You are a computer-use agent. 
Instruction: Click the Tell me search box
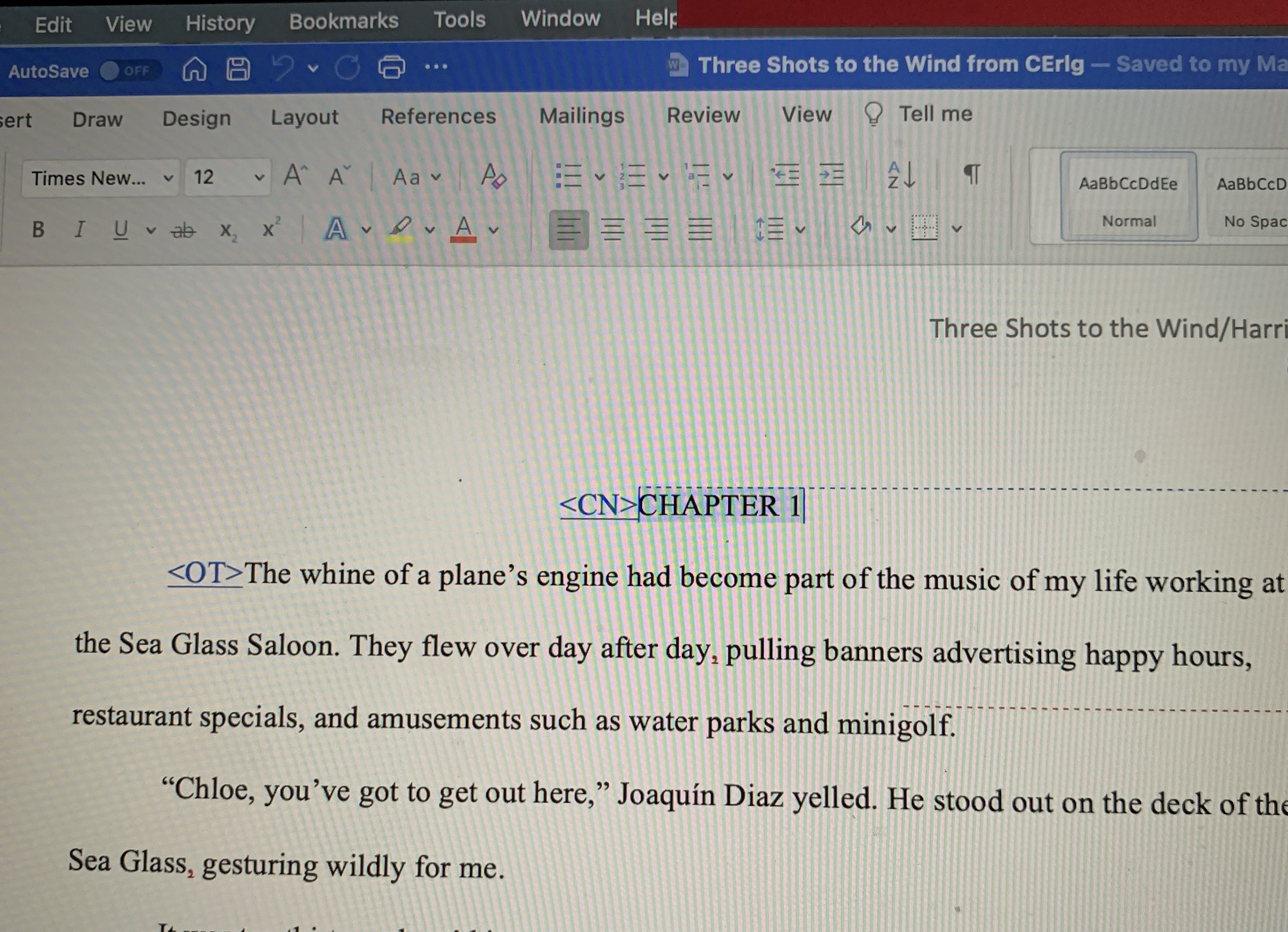(x=934, y=114)
